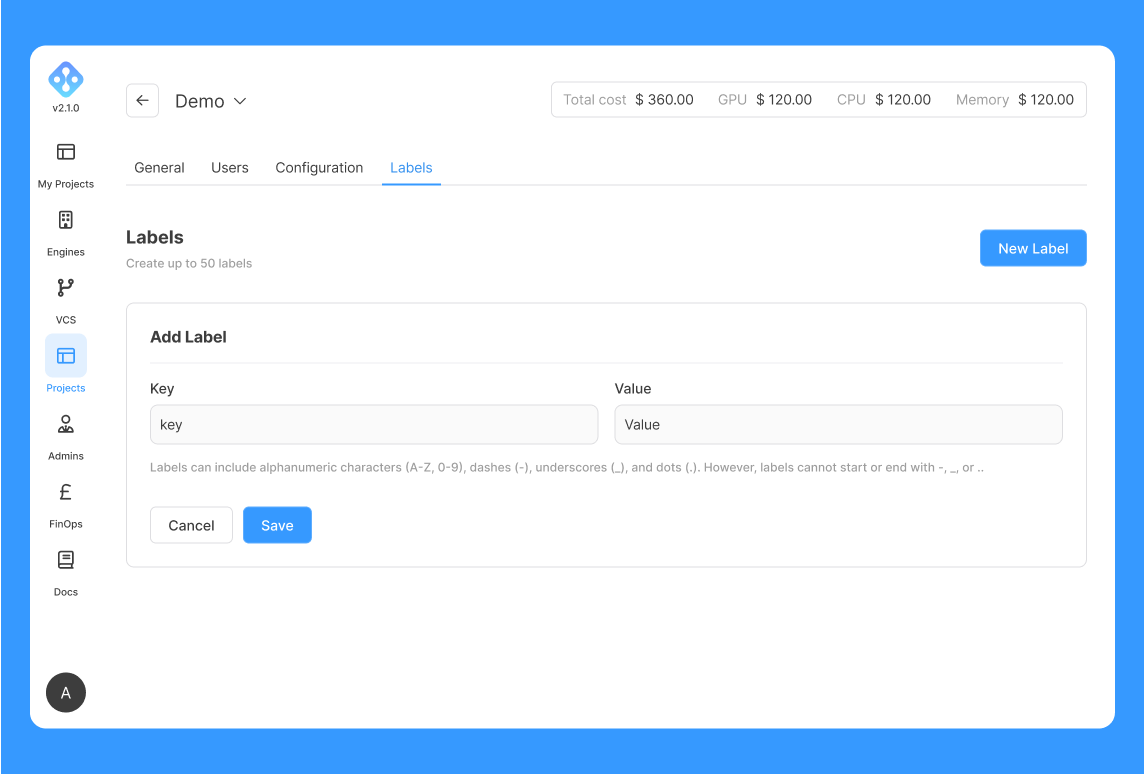1144x774 pixels.
Task: Click the GPU $ 120.00 cost
Action: (x=765, y=100)
